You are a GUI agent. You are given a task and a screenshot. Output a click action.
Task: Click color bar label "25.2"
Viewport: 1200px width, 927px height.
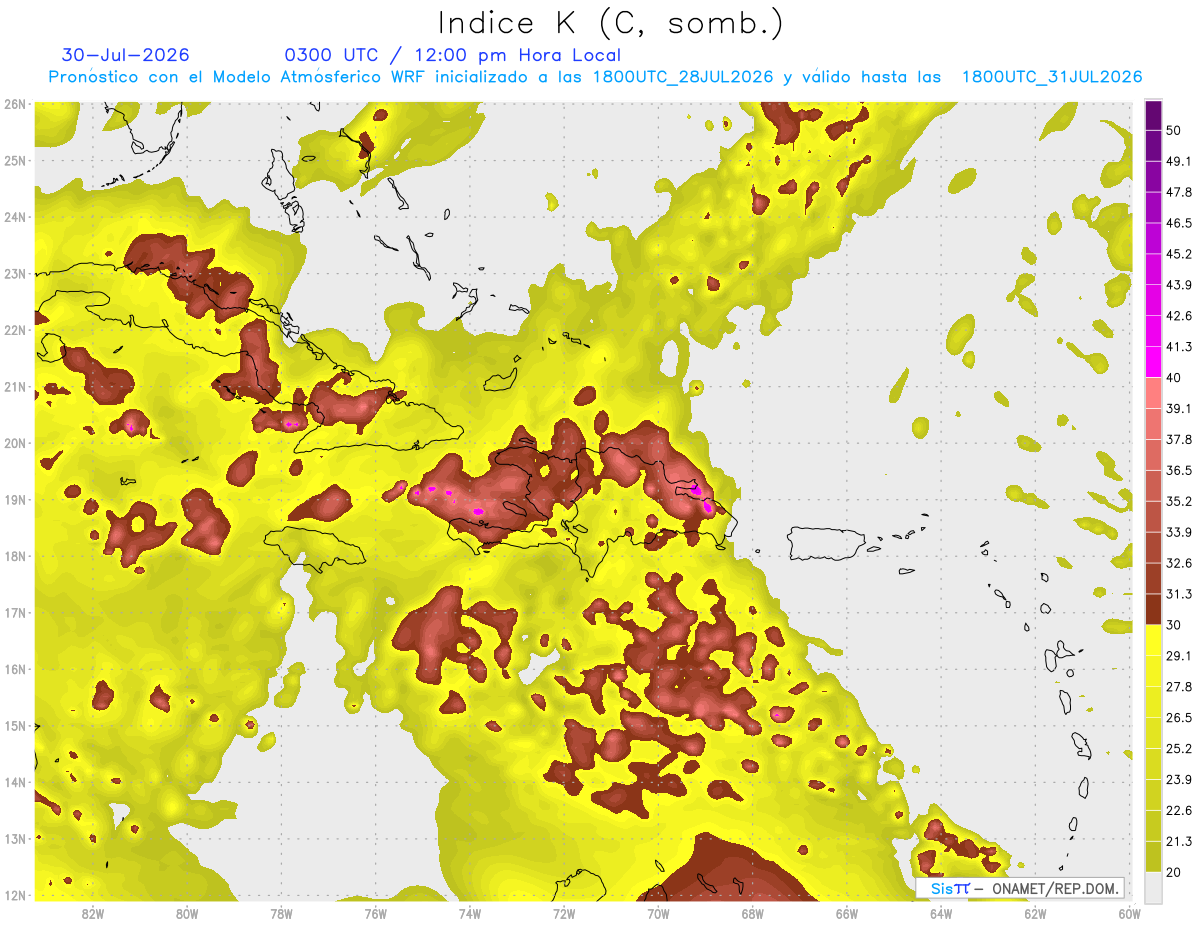pos(1179,749)
